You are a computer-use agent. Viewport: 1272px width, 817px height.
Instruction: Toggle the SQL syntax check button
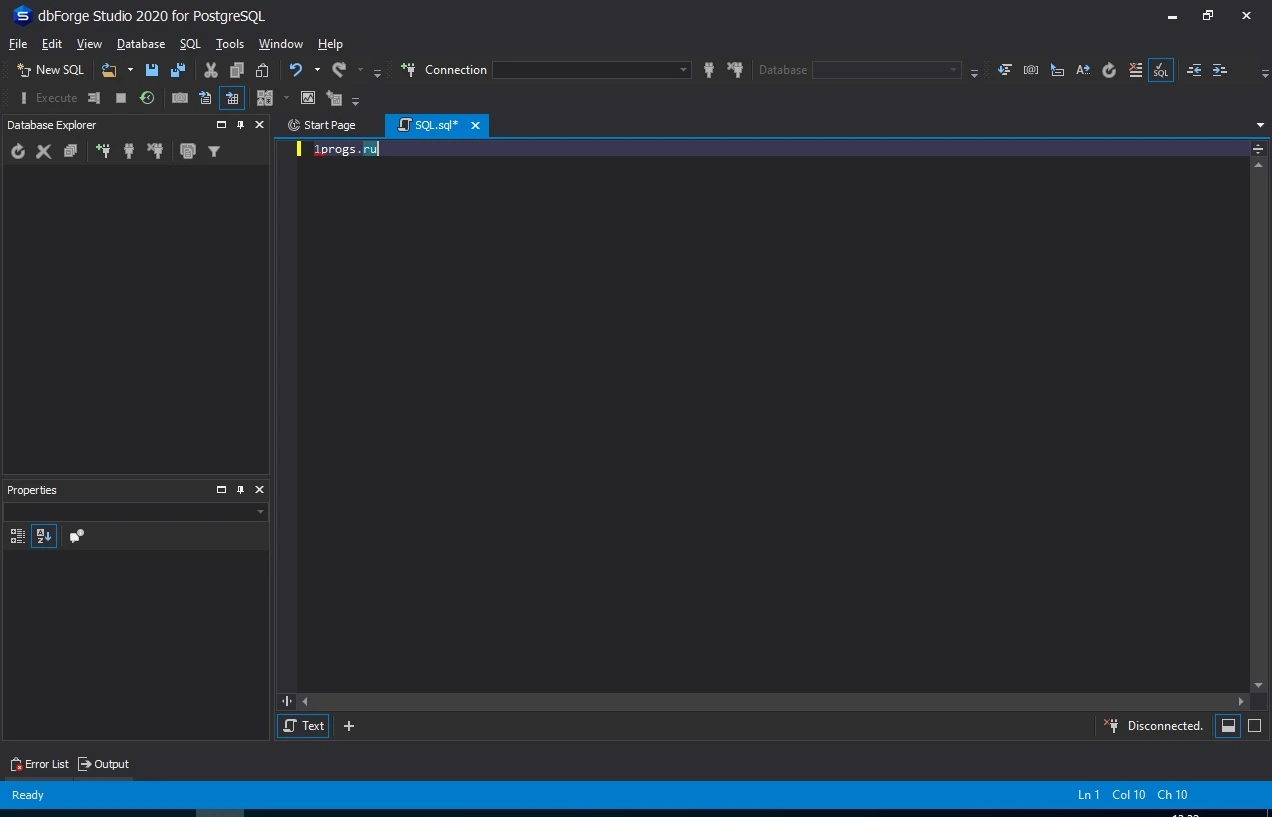click(x=1161, y=70)
